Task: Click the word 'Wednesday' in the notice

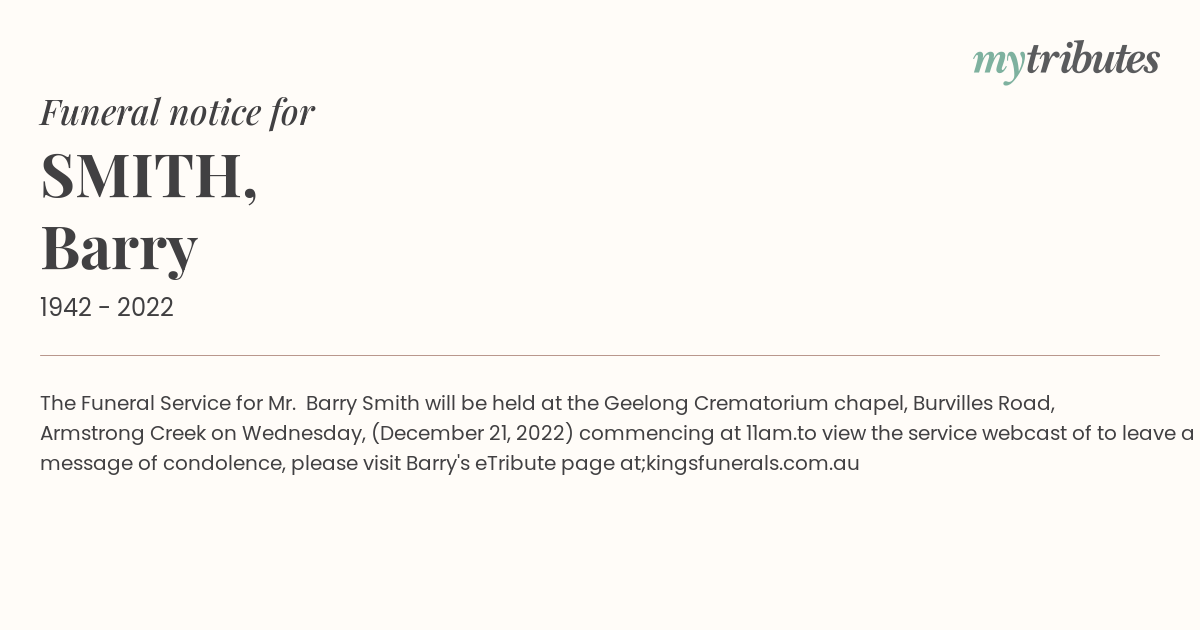Action: pyautogui.click(x=303, y=433)
